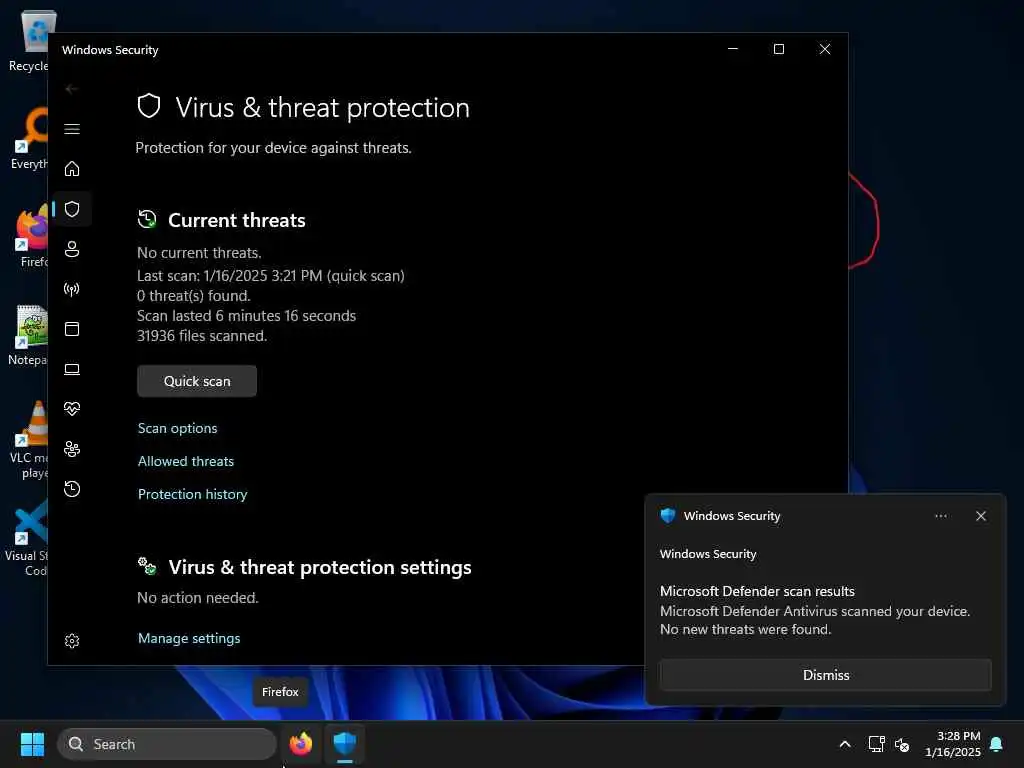Go back using the back arrow
The height and width of the screenshot is (768, 1024).
tap(72, 89)
